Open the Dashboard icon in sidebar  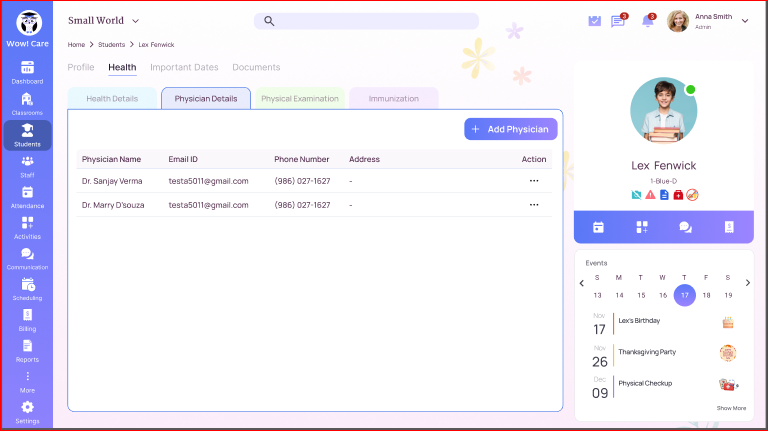[27, 71]
